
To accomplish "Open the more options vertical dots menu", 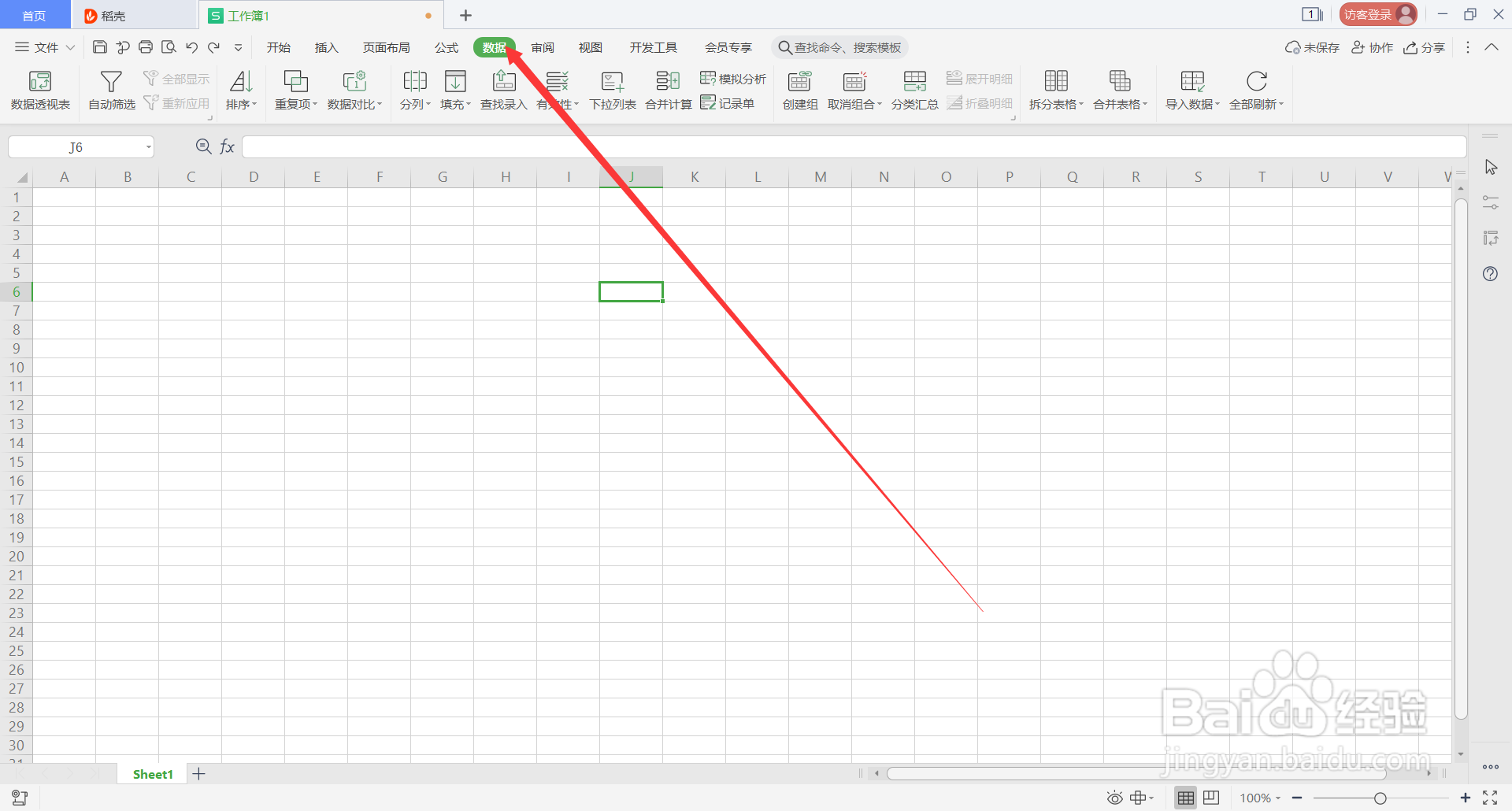I will pyautogui.click(x=1467, y=47).
